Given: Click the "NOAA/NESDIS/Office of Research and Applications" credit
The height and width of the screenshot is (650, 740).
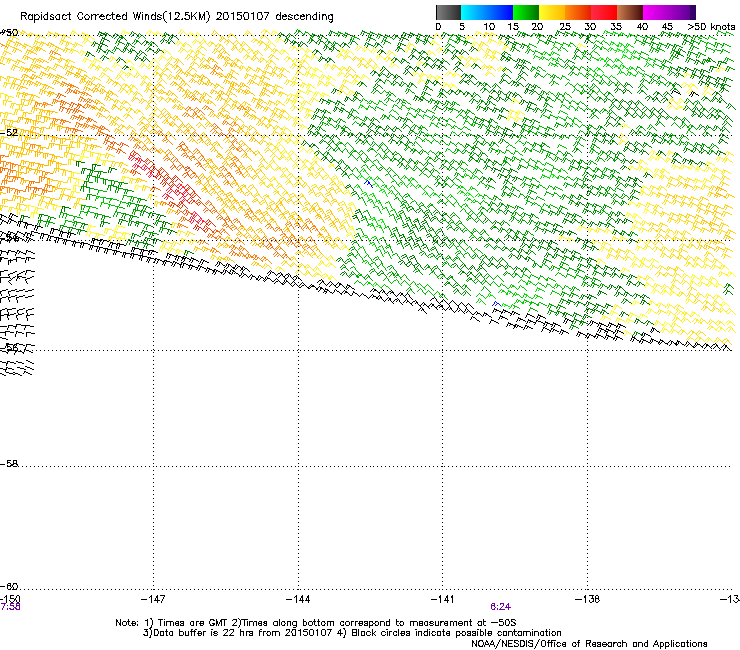Looking at the screenshot, I should click(589, 644).
